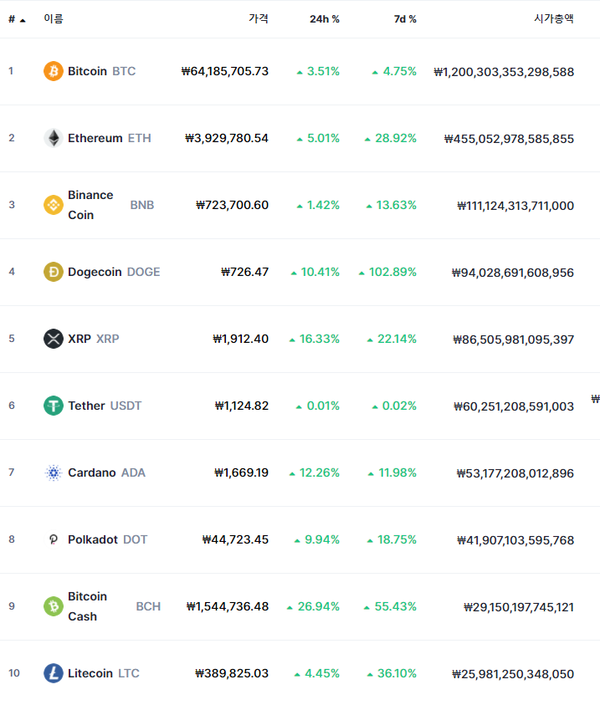Click the Ethereum diamond logo icon
The image size is (600, 705).
click(x=53, y=138)
